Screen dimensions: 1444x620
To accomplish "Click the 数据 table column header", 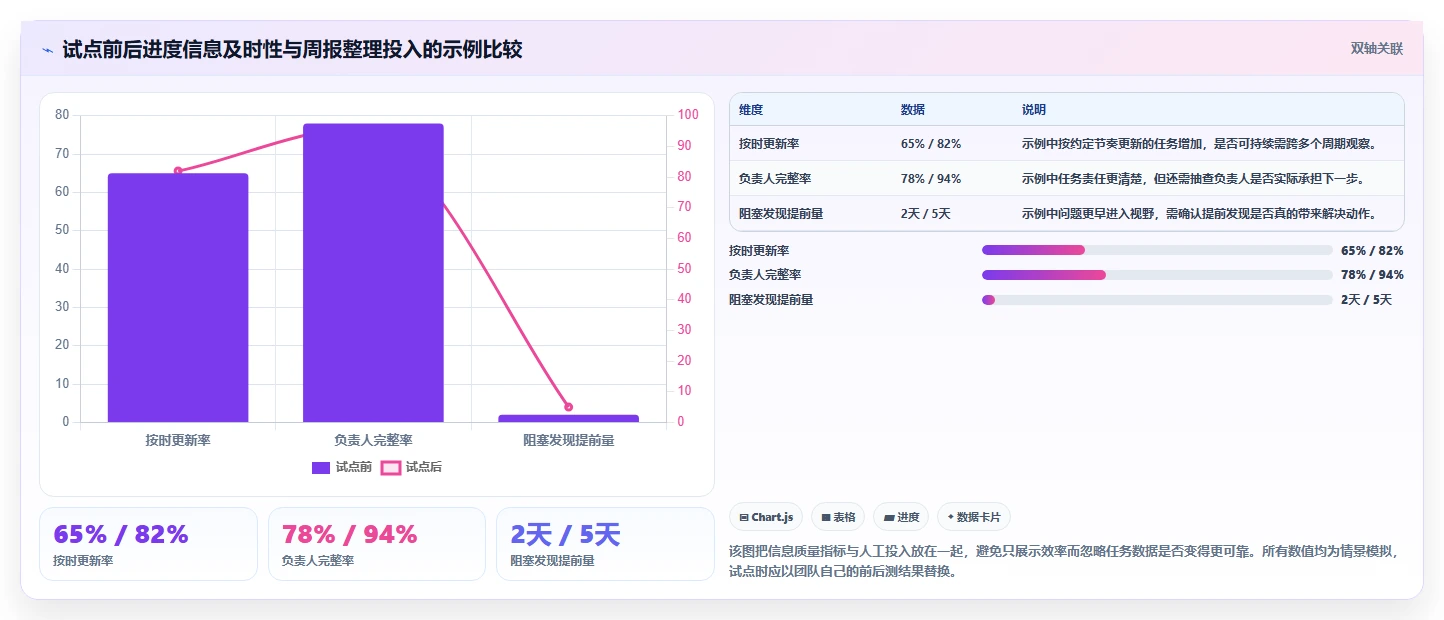I will click(x=913, y=110).
